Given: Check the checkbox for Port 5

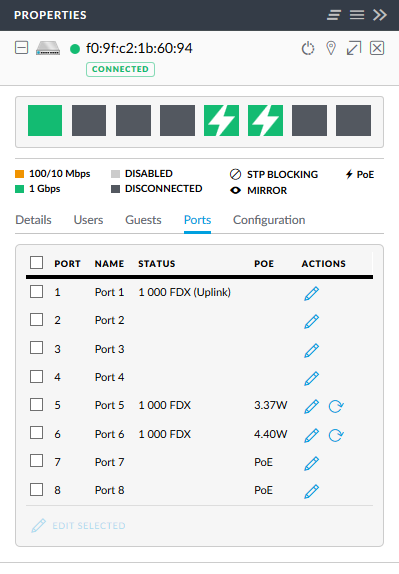Looking at the screenshot, I should point(37,405).
